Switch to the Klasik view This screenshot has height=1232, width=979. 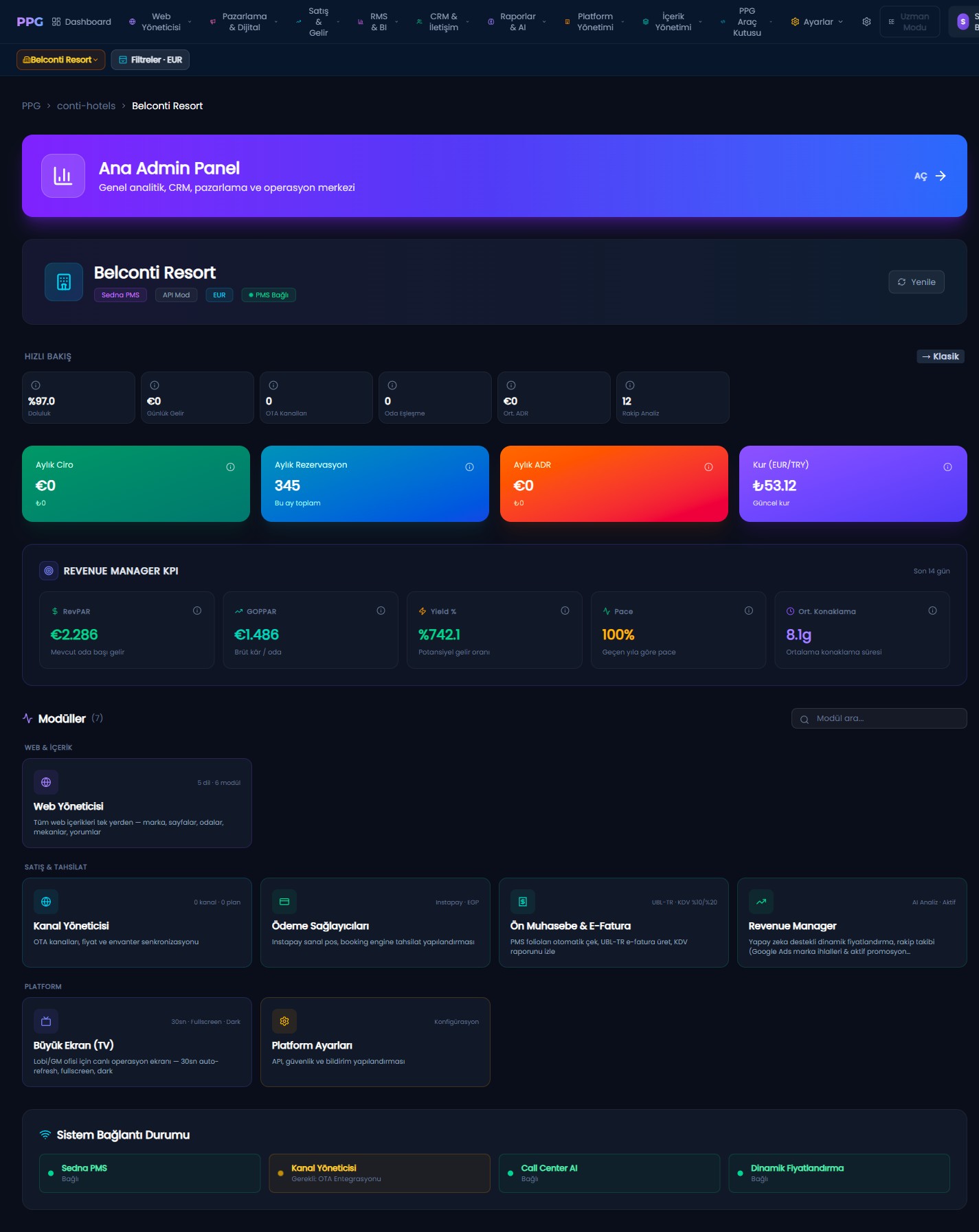(x=941, y=356)
